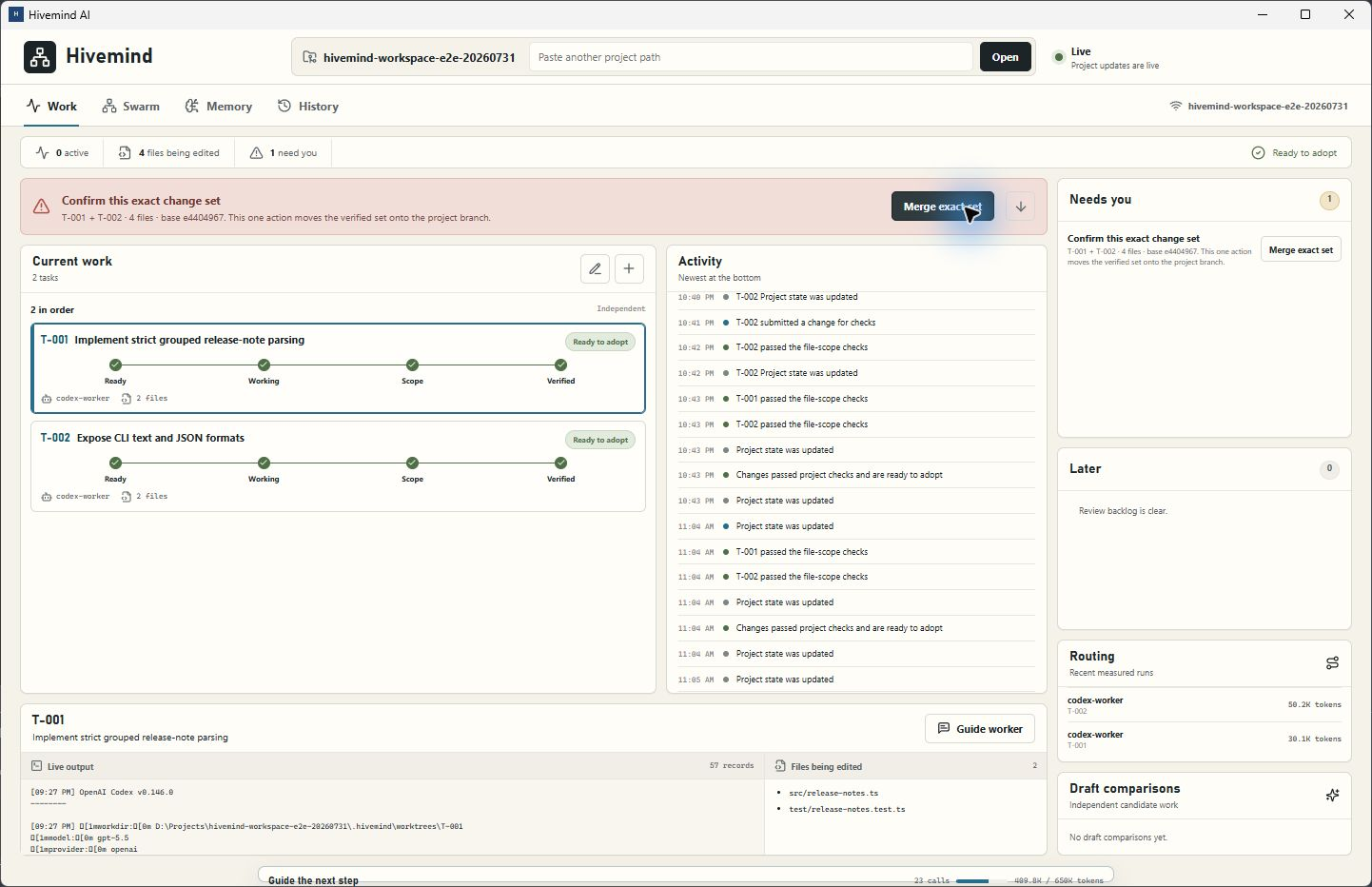1372x887 pixels.
Task: Open the Guide the next step drawer
Action: (685, 877)
